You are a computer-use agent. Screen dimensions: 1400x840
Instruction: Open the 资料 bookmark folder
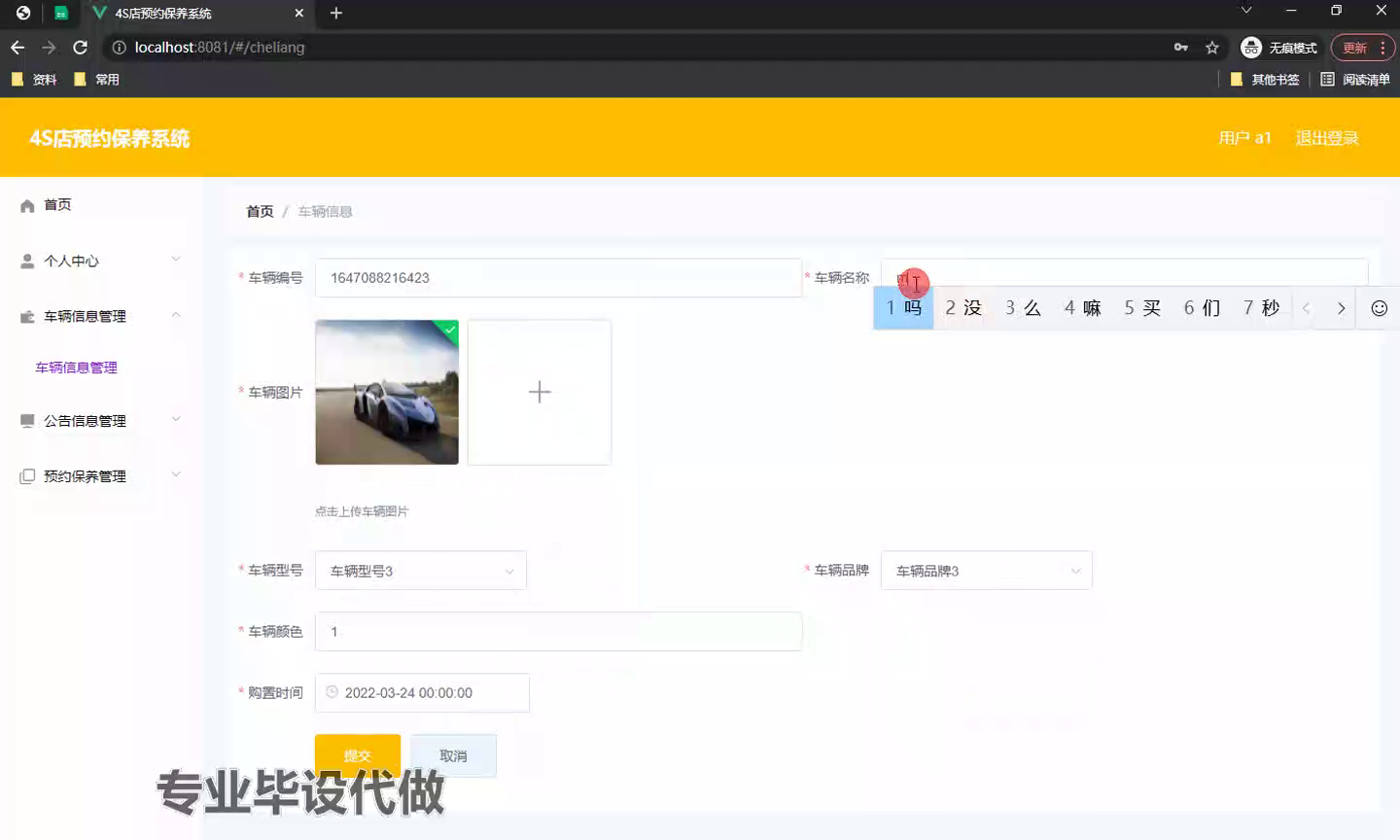tap(34, 80)
